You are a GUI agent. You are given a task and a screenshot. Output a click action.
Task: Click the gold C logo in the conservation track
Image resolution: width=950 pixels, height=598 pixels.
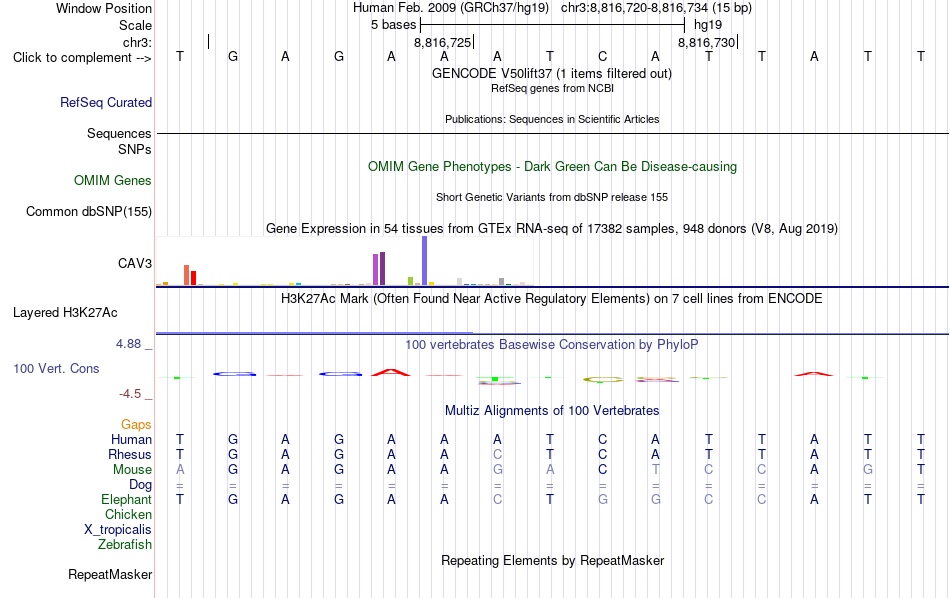pyautogui.click(x=603, y=380)
